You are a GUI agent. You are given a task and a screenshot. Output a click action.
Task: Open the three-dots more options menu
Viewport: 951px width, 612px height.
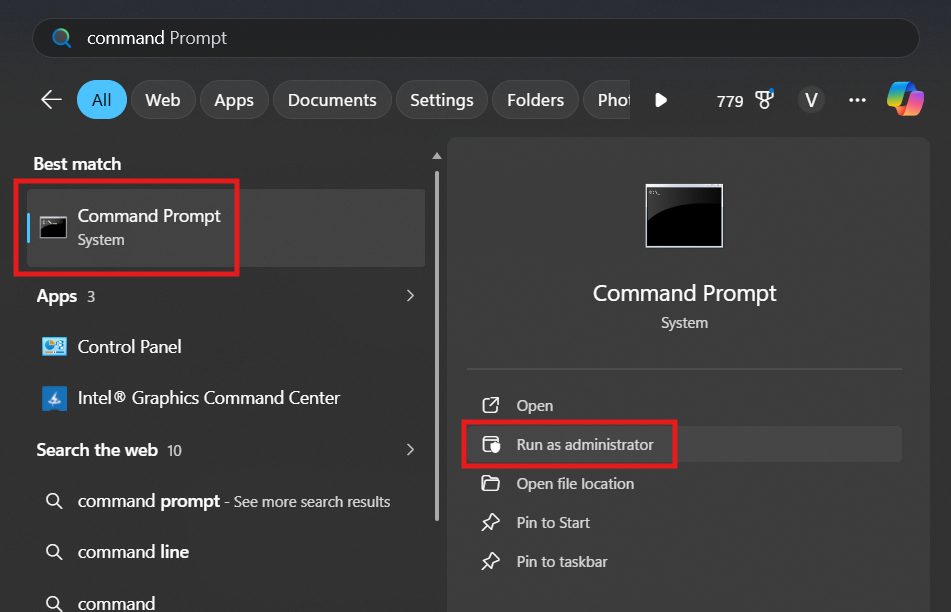point(857,100)
